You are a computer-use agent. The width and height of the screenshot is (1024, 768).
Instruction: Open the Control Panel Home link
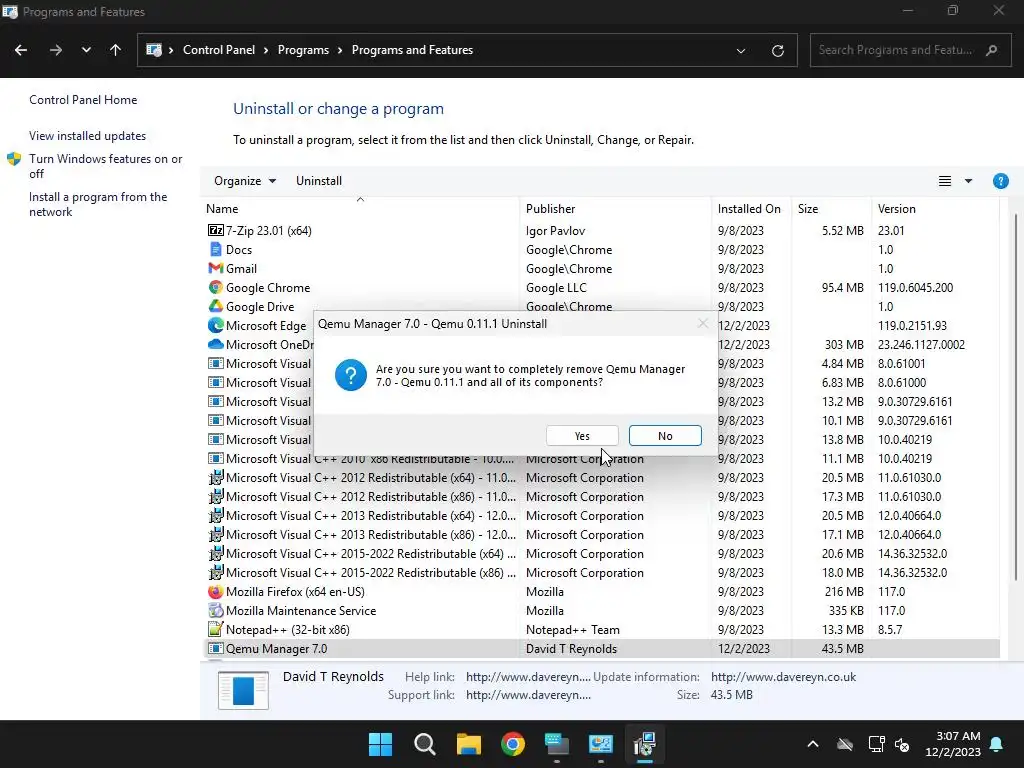pos(83,100)
